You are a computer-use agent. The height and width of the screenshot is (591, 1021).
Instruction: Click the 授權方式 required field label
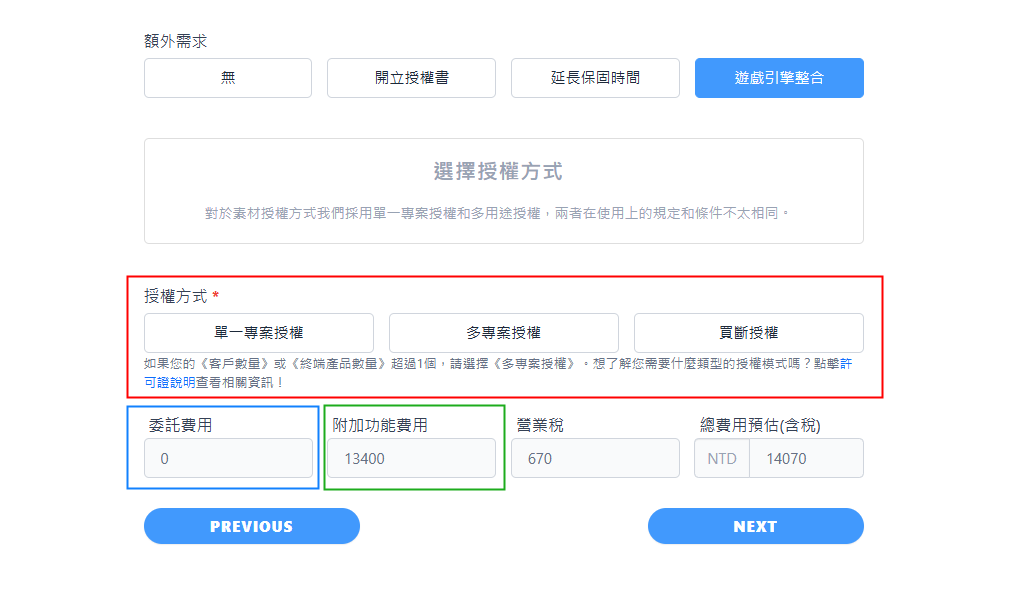176,296
